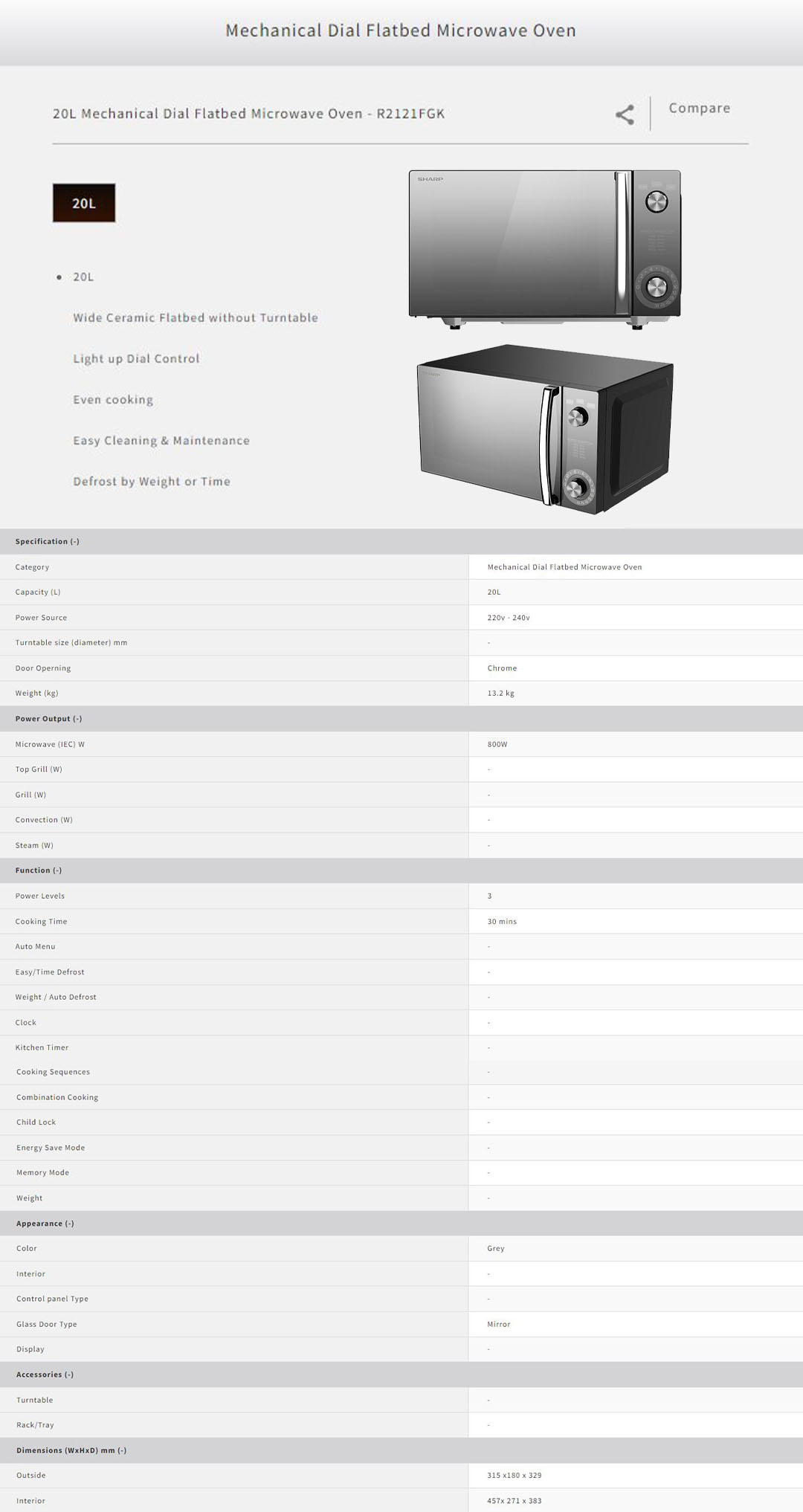Collapse the Function section
Image resolution: width=803 pixels, height=1512 pixels.
(x=39, y=870)
